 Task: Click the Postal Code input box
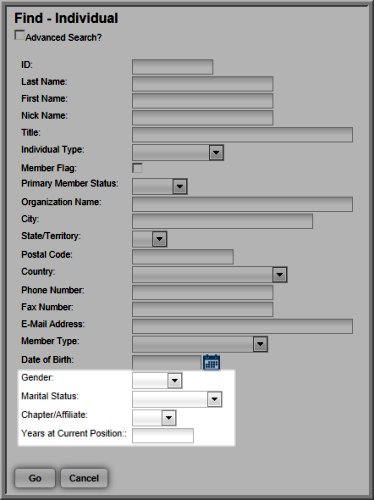pyautogui.click(x=183, y=257)
